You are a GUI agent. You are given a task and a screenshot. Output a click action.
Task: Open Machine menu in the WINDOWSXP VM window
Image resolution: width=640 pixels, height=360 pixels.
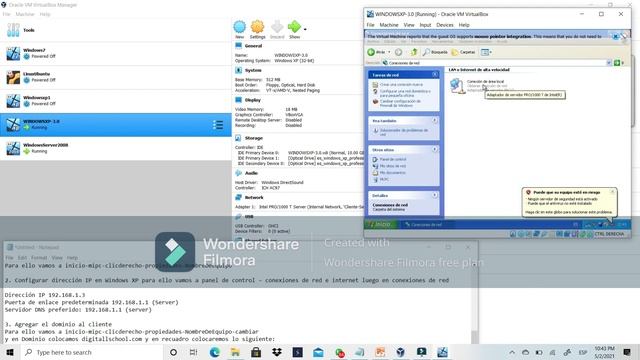pos(389,25)
